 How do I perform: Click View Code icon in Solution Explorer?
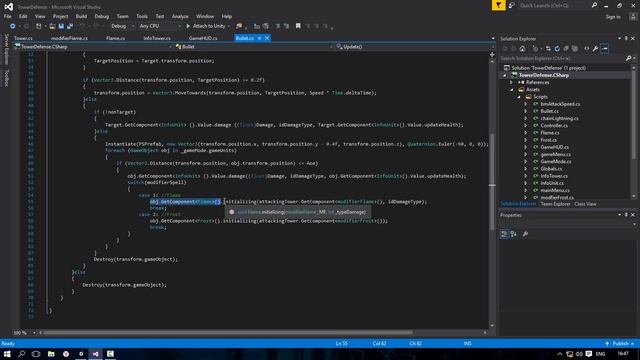click(587, 49)
